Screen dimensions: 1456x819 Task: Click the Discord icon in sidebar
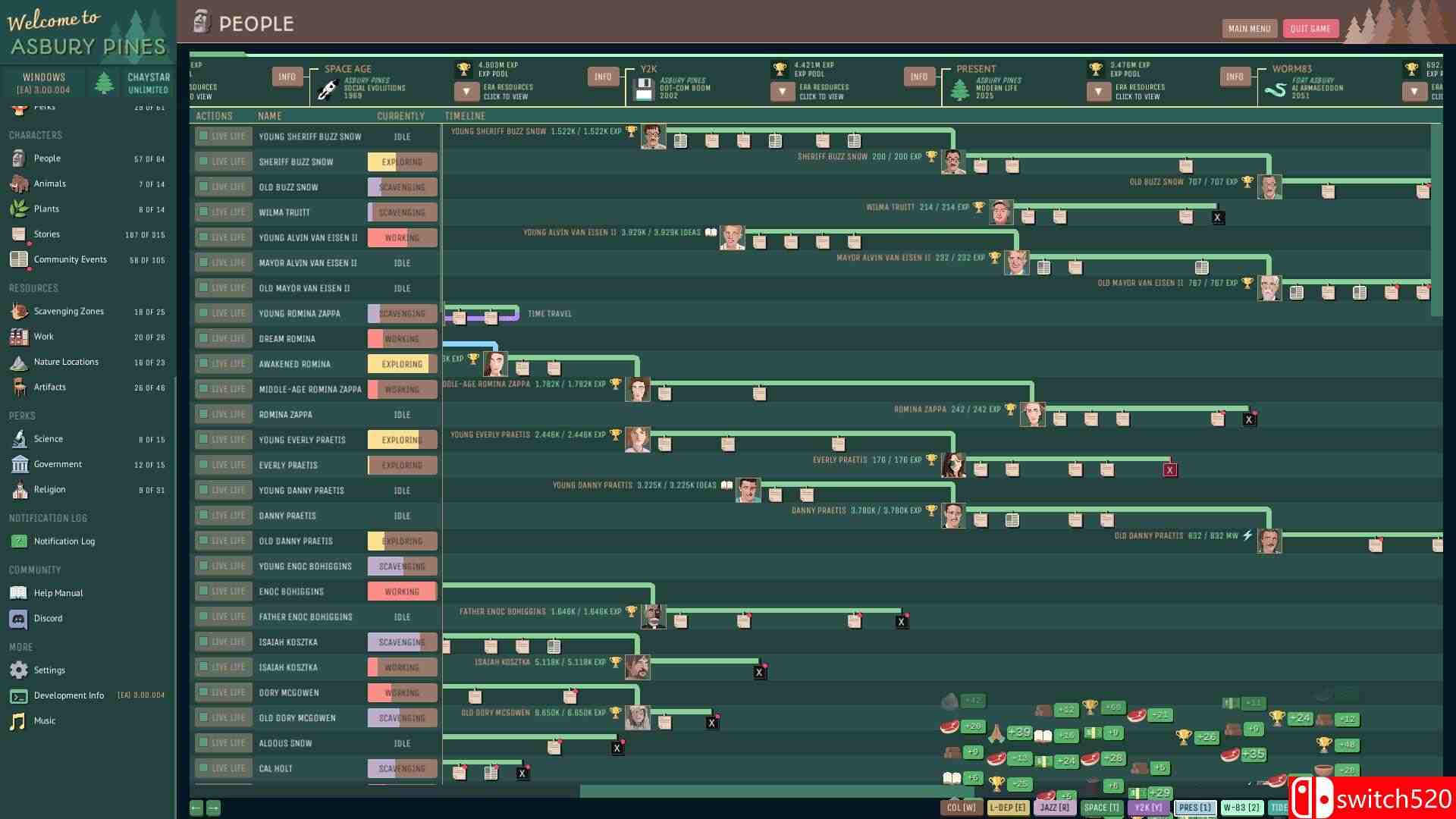click(x=19, y=618)
